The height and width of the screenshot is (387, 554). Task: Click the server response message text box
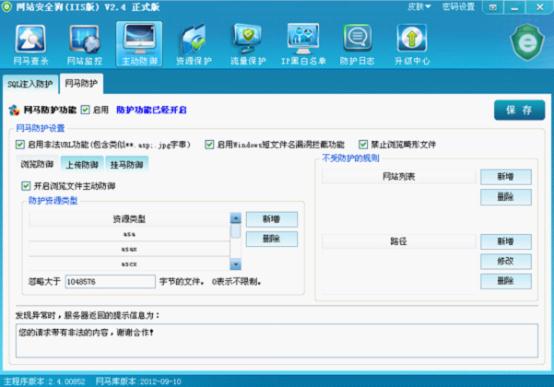[277, 340]
